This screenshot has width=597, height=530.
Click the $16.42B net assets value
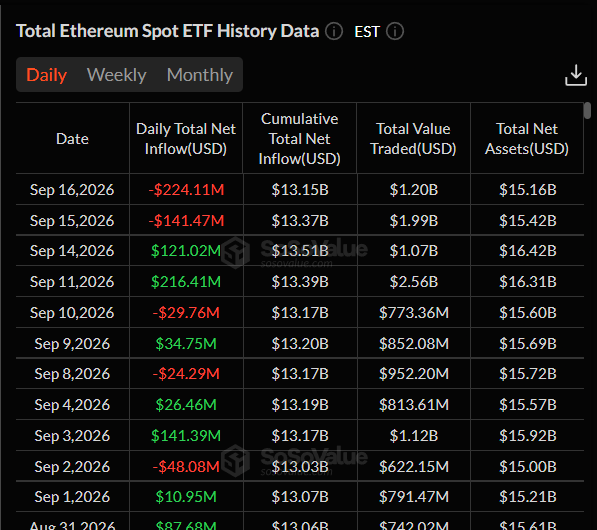coord(528,251)
